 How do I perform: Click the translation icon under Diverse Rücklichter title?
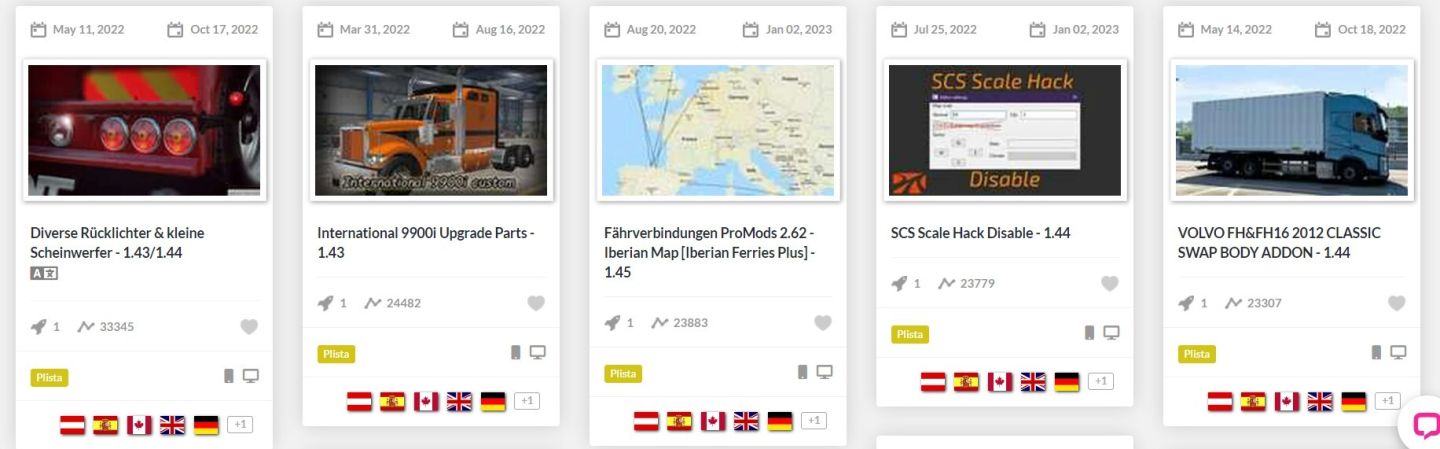[x=44, y=273]
